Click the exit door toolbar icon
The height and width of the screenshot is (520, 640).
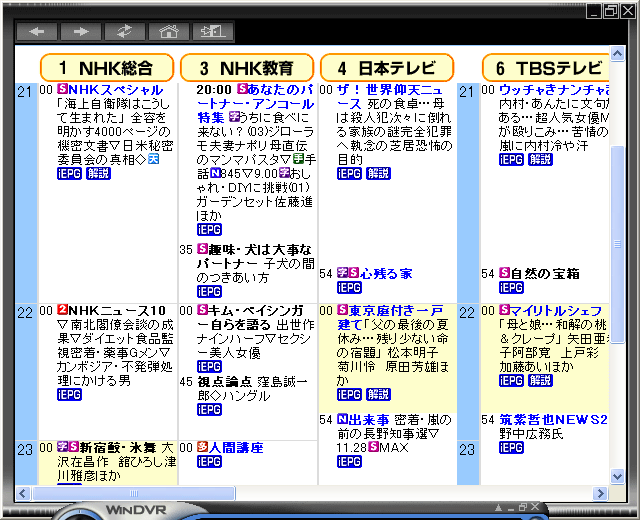point(213,31)
